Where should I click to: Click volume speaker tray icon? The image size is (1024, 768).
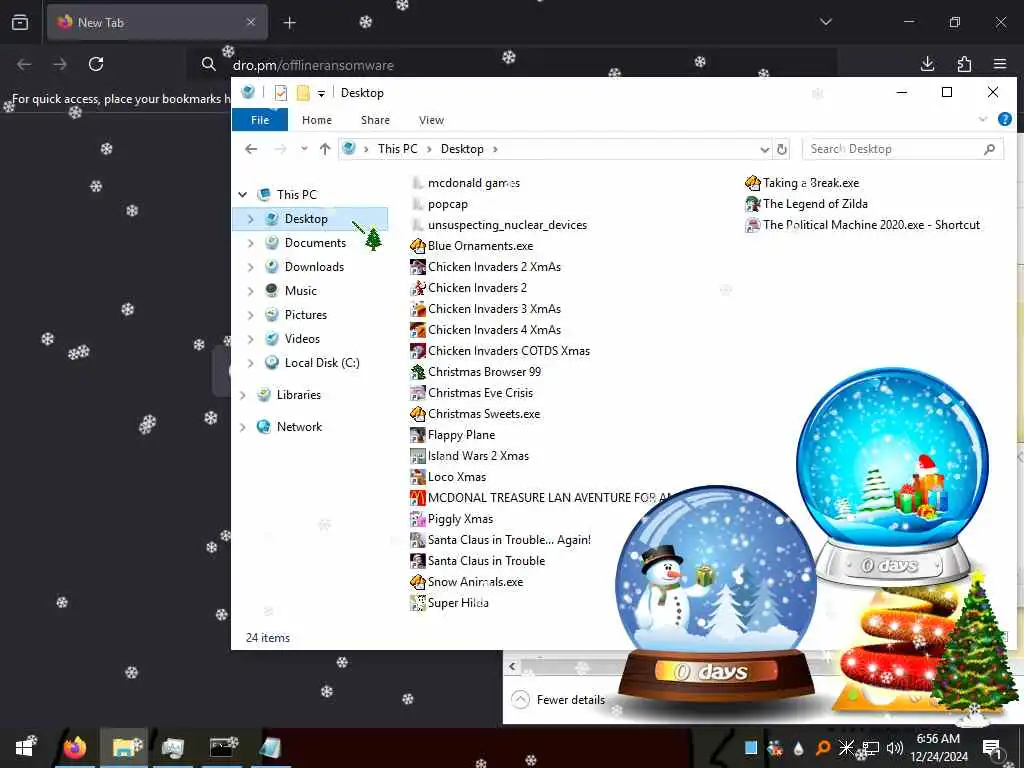click(895, 748)
